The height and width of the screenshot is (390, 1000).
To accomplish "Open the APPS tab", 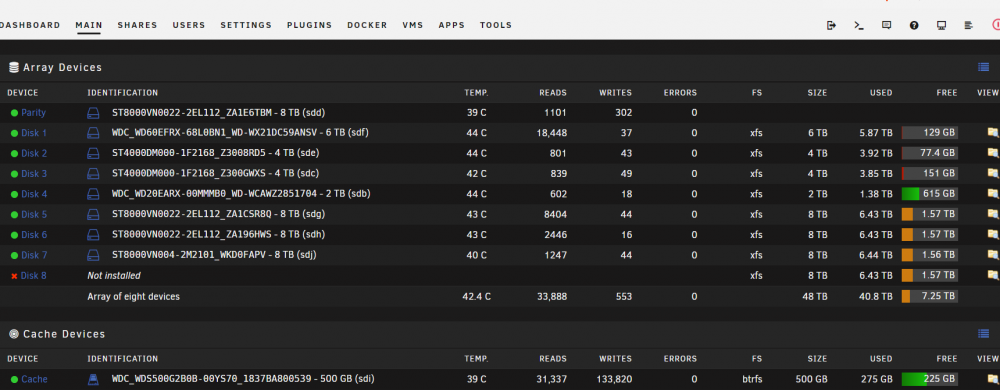I will click(452, 25).
